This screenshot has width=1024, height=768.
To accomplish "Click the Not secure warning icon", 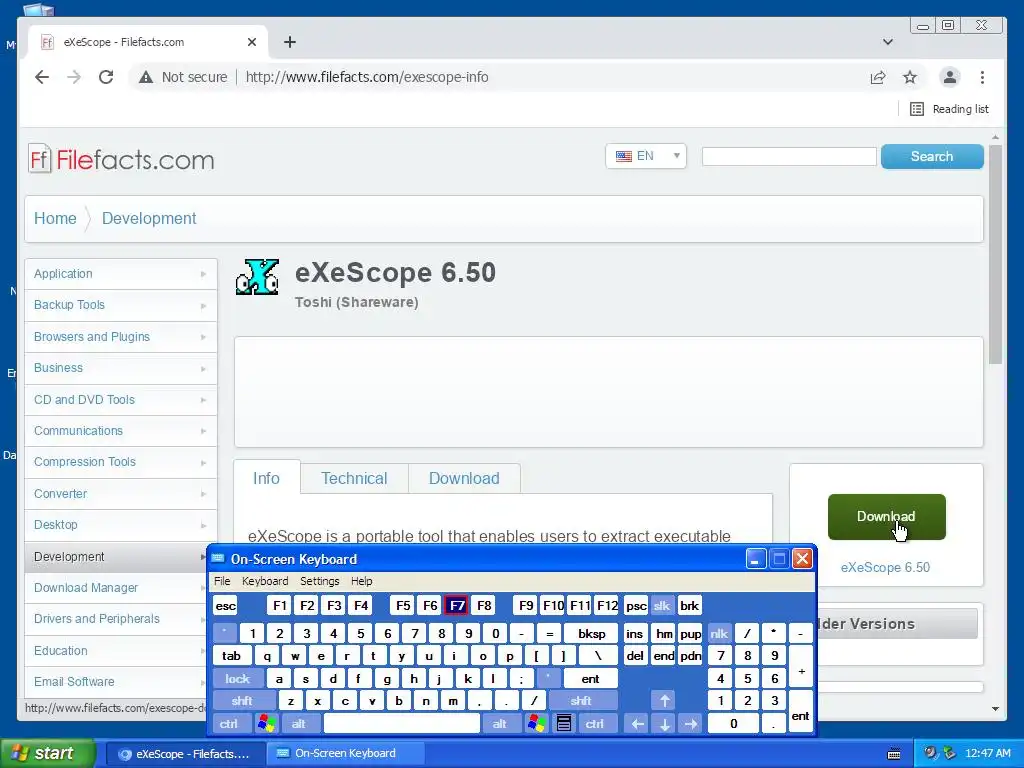I will (x=146, y=77).
